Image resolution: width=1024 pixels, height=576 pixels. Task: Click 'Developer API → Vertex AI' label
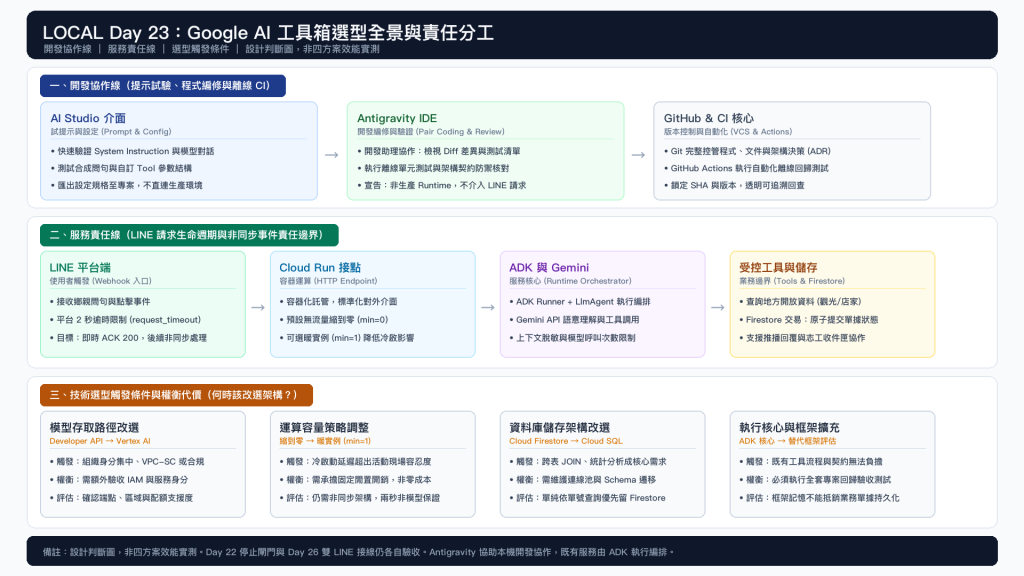point(100,441)
